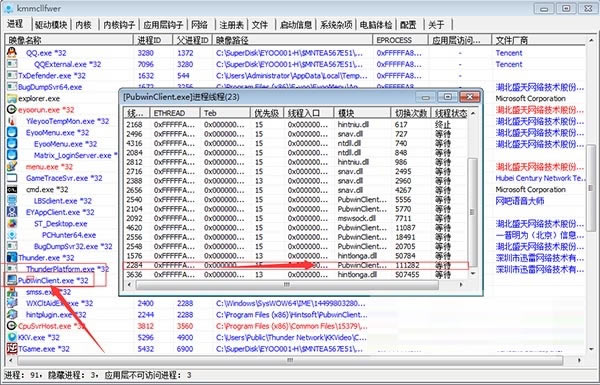Click the menu.exe pencil icon
The height and width of the screenshot is (385, 600).
pos(12,166)
